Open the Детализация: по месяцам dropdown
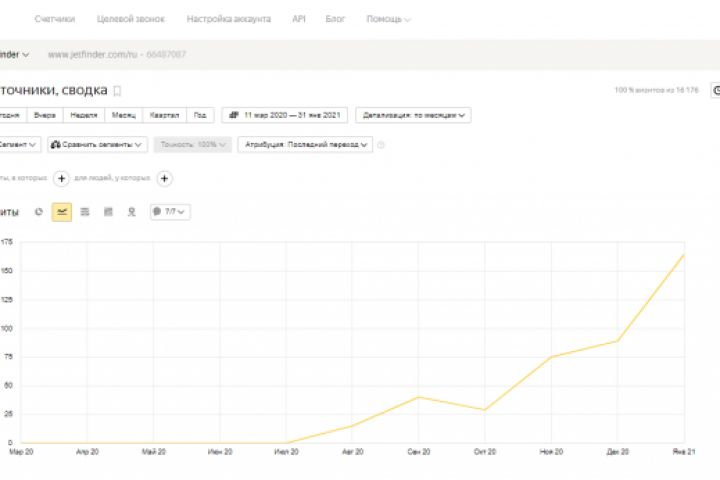720x480 pixels. click(x=411, y=115)
